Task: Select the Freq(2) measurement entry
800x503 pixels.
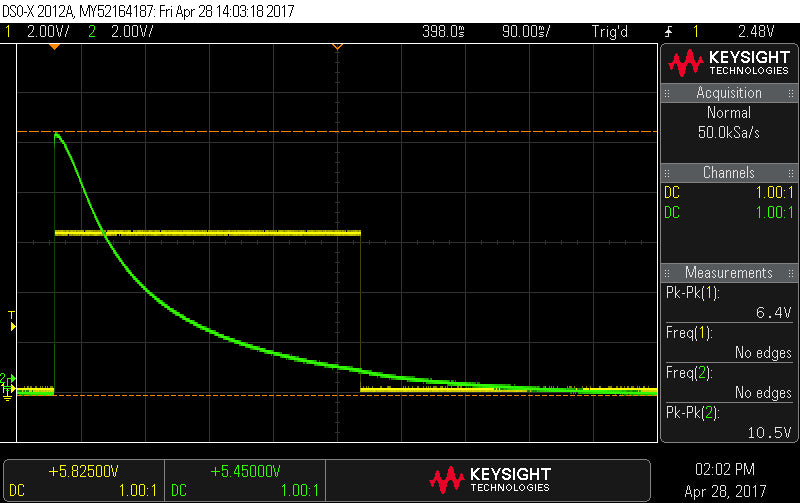Action: [x=729, y=382]
